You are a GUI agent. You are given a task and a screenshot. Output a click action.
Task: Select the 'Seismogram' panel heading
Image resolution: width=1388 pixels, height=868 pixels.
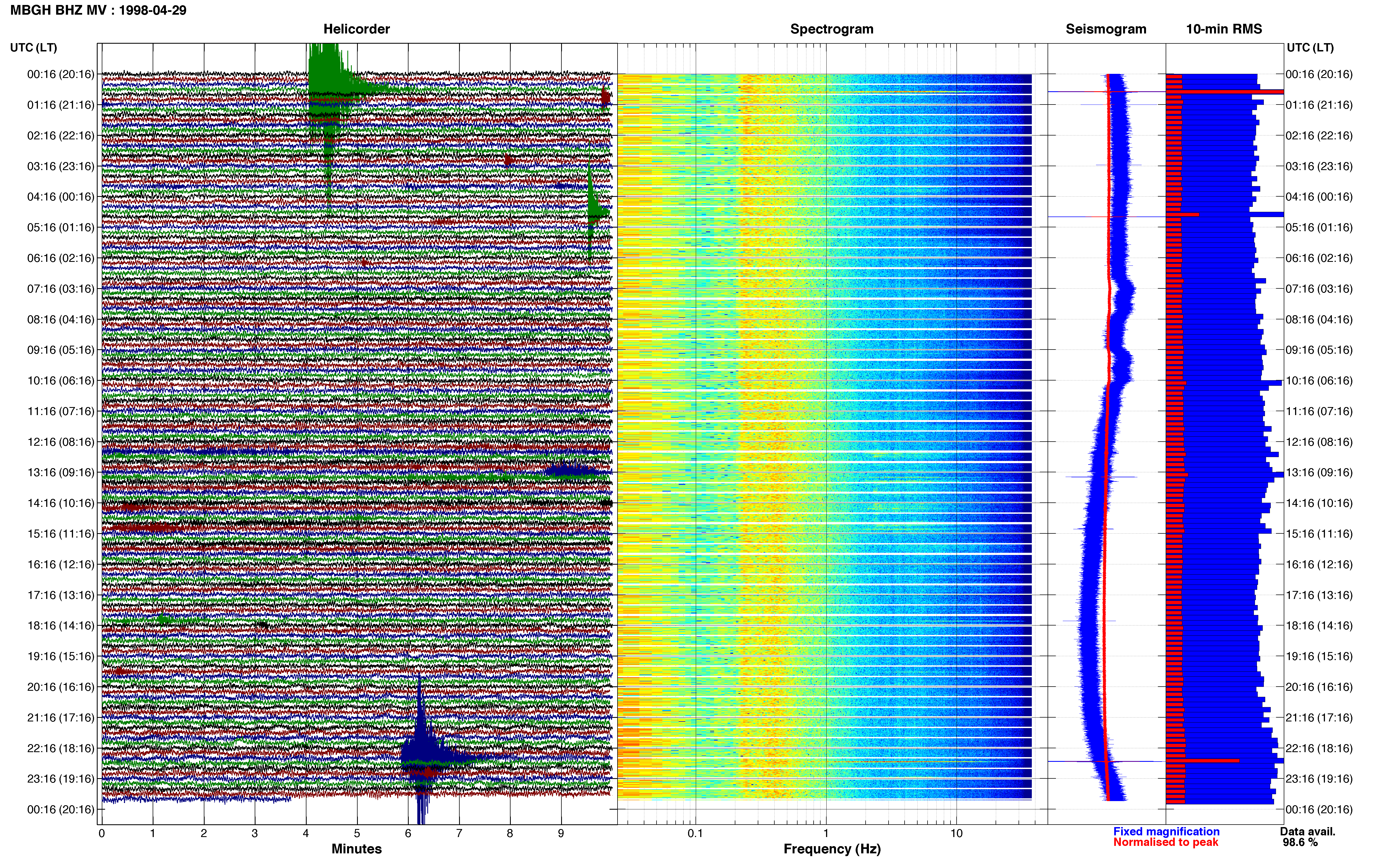click(1106, 29)
